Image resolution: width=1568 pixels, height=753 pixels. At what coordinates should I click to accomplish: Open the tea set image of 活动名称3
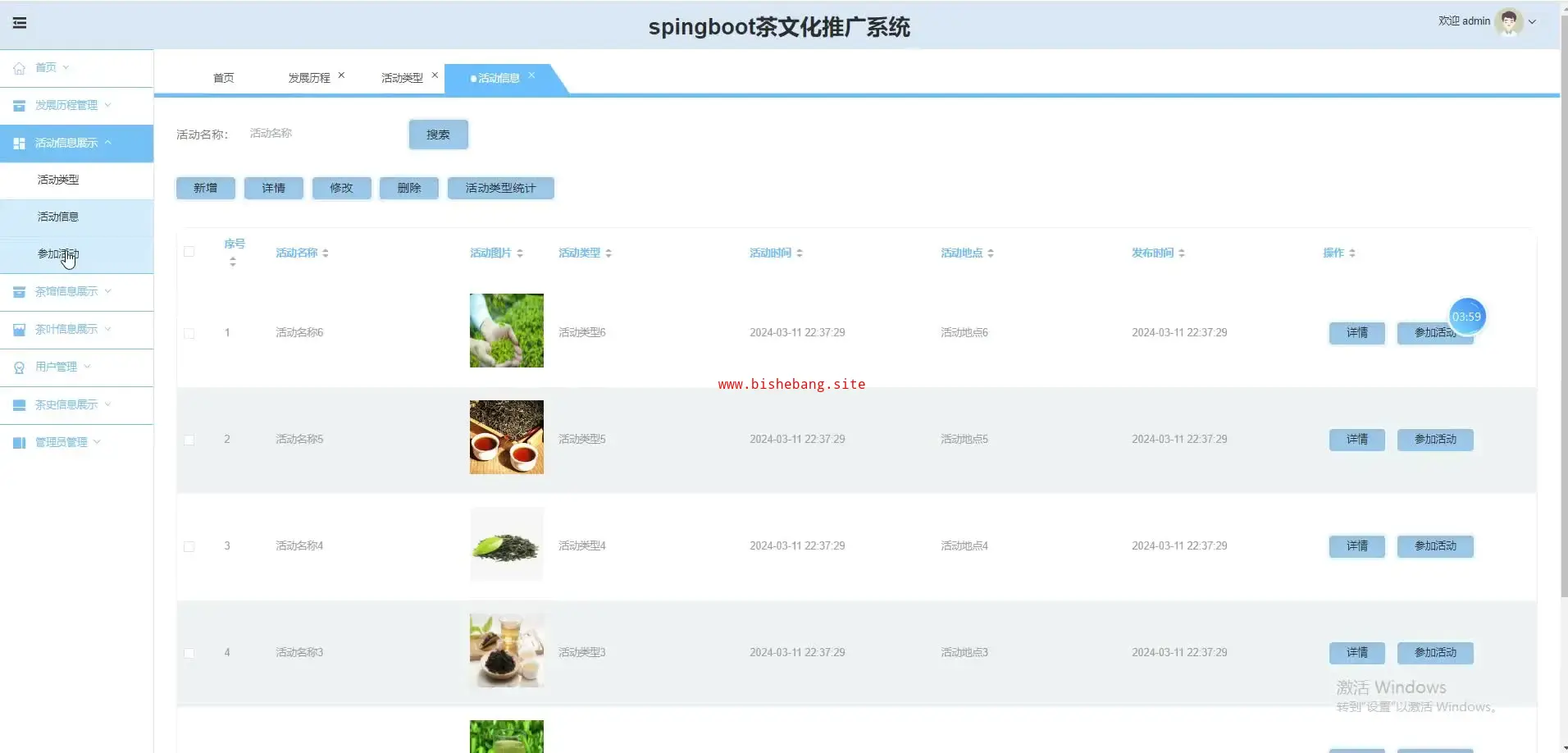[507, 650]
